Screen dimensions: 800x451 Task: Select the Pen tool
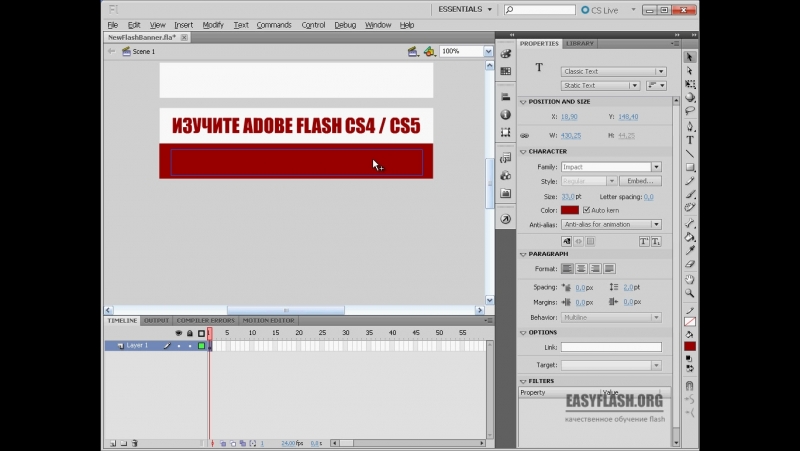click(x=690, y=126)
